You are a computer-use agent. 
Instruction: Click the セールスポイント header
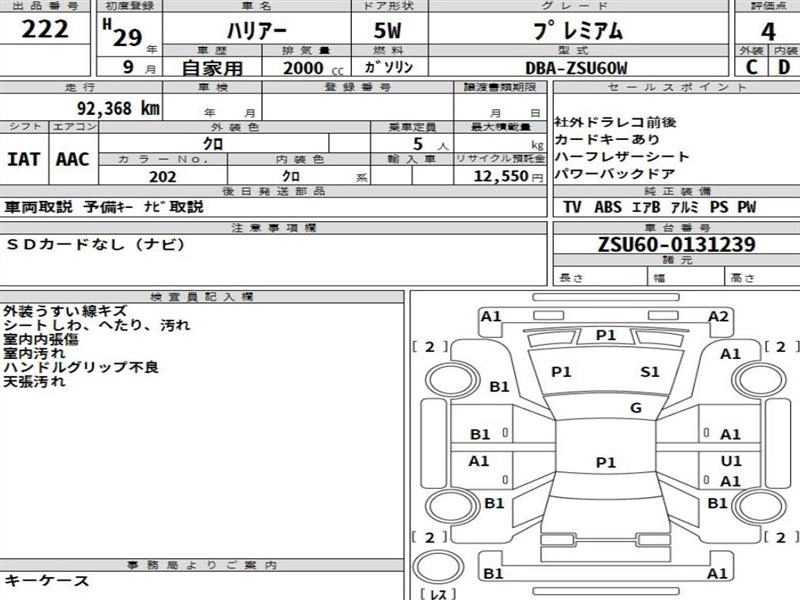pos(677,87)
